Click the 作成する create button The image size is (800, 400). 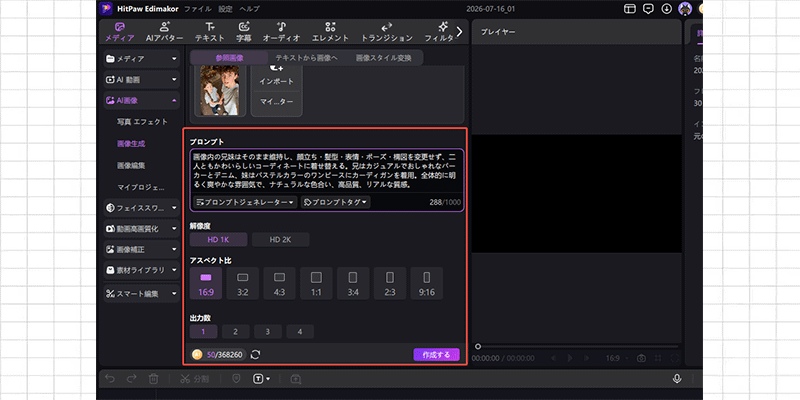[436, 355]
